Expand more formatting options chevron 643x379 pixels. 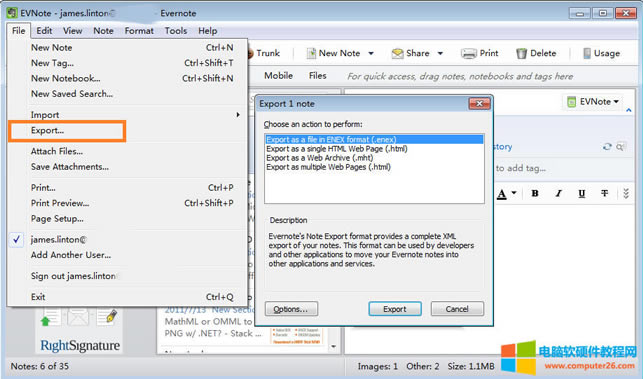coord(626,194)
